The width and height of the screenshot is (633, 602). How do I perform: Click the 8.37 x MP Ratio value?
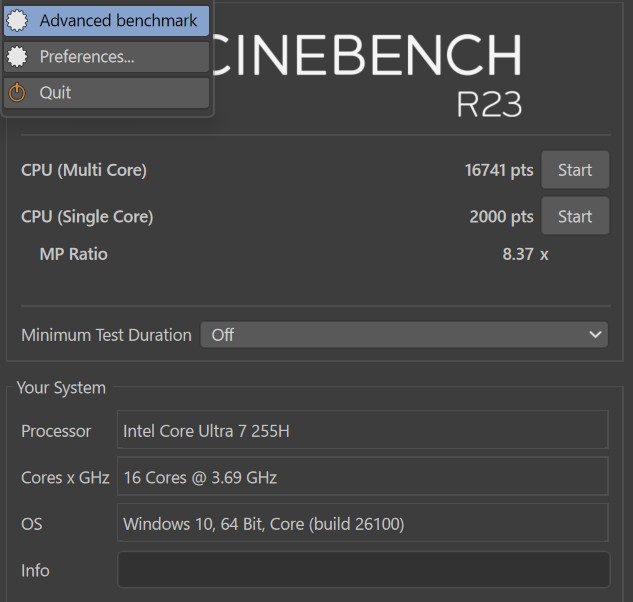[525, 254]
